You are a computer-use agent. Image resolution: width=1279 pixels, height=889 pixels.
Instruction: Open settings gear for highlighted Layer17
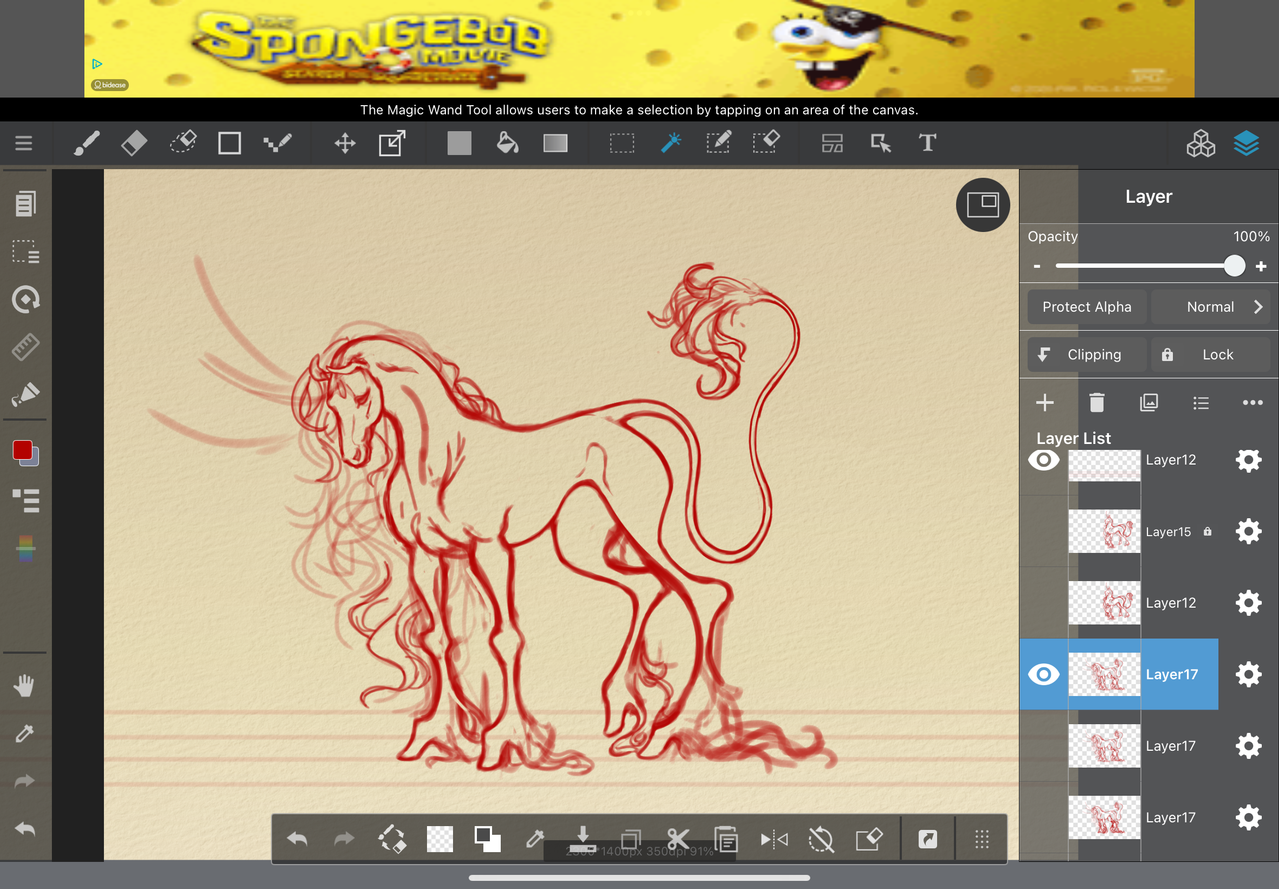(1249, 675)
